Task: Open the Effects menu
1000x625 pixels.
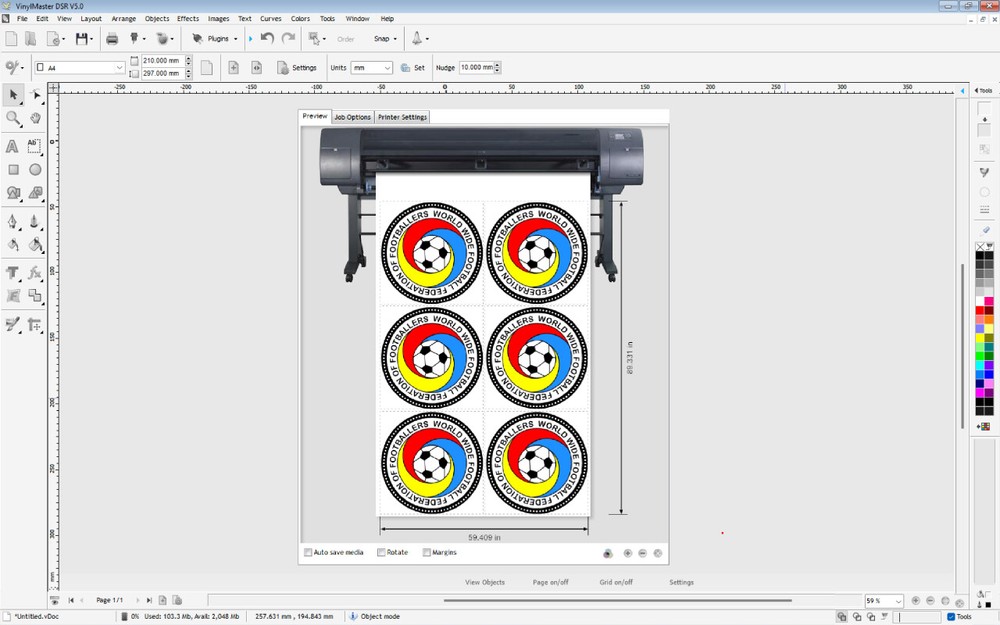Action: point(187,18)
